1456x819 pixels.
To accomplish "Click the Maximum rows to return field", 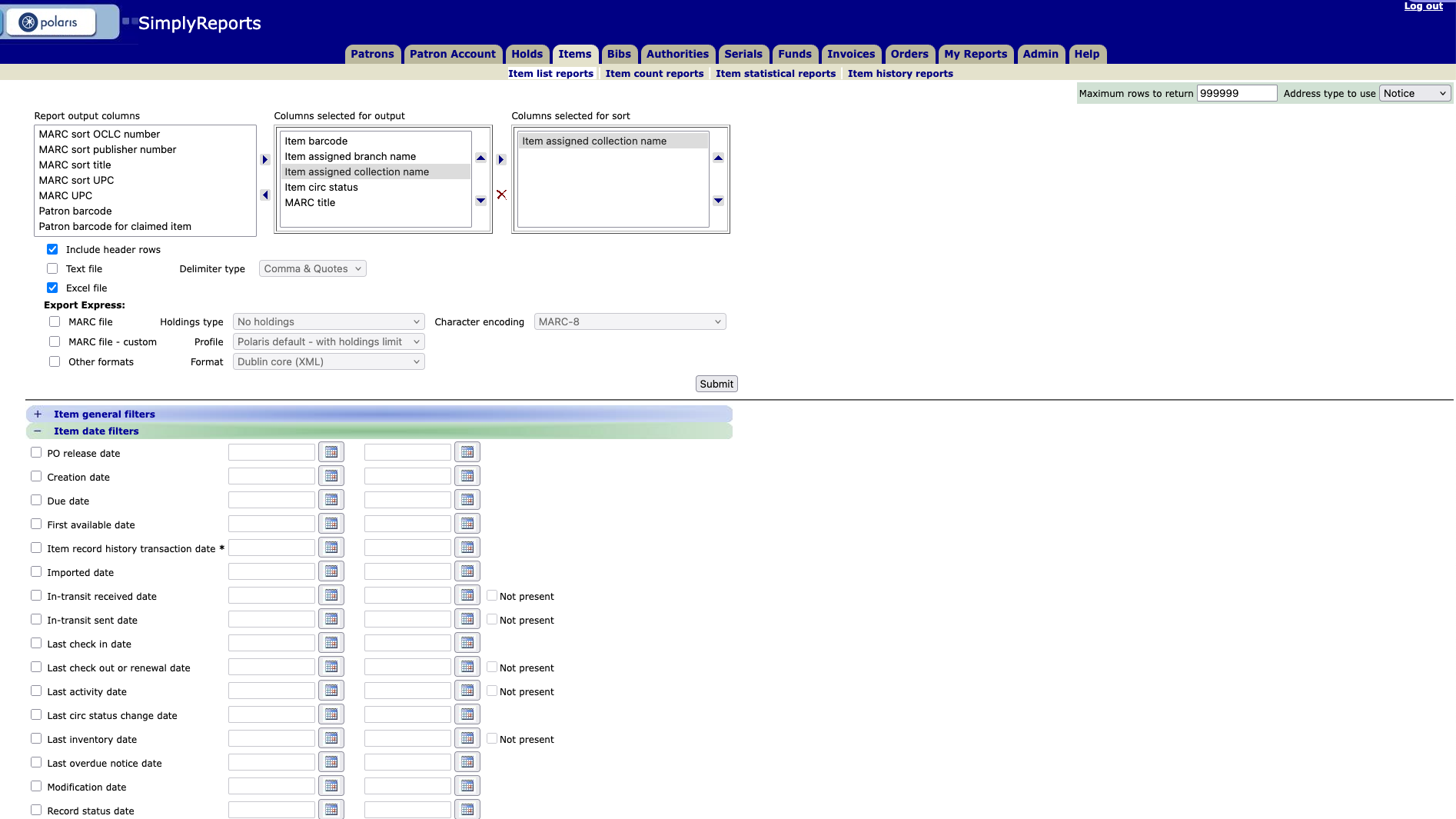I will 1236,93.
